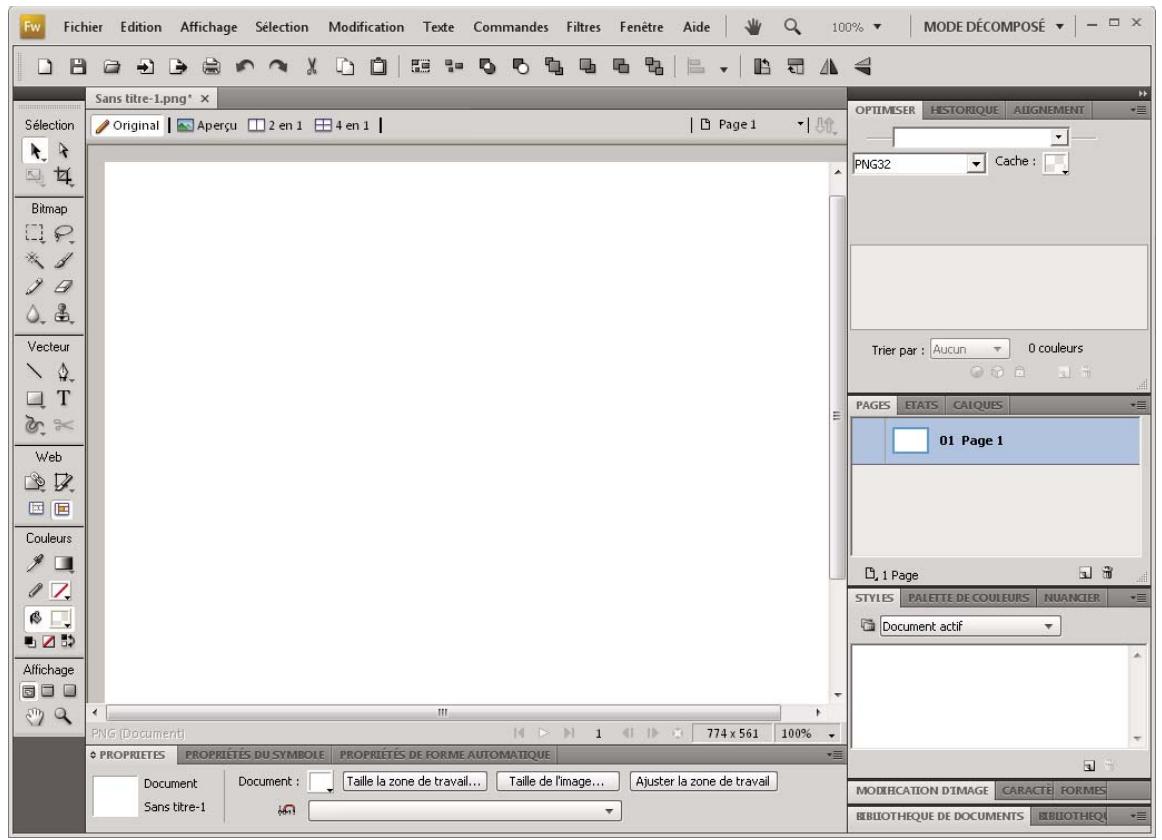Click the New document toolbar icon
1162x840 pixels.
[x=44, y=67]
